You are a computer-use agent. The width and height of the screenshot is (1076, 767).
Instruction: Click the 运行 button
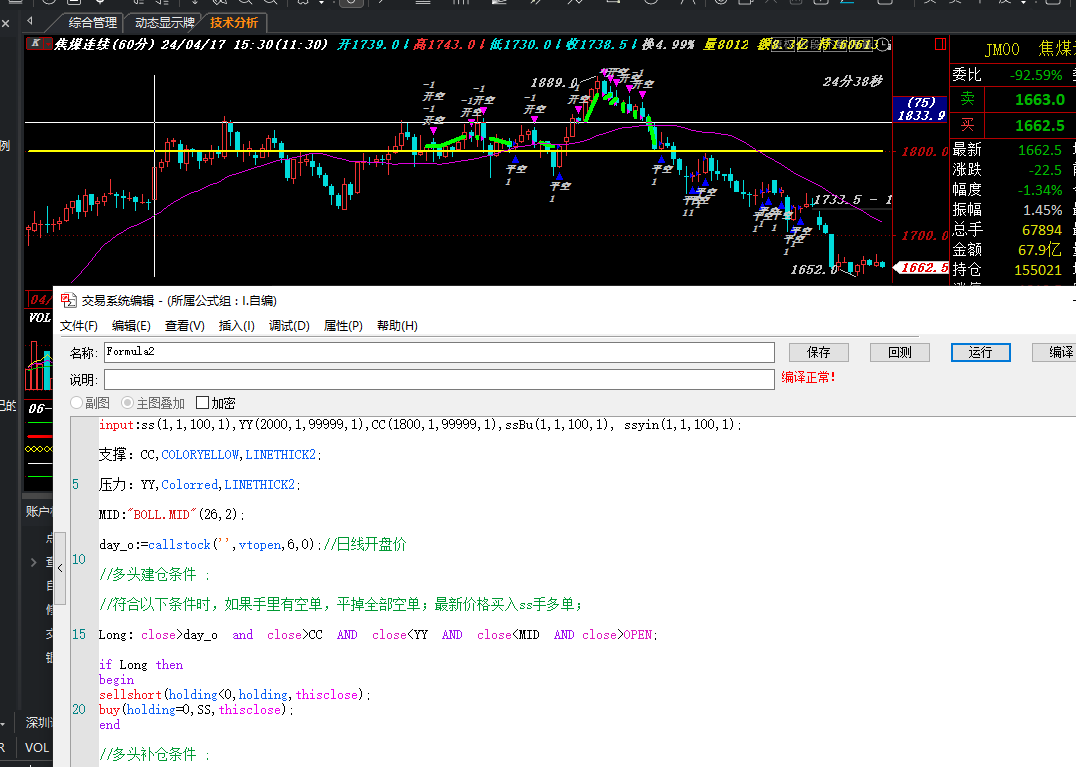(x=981, y=353)
